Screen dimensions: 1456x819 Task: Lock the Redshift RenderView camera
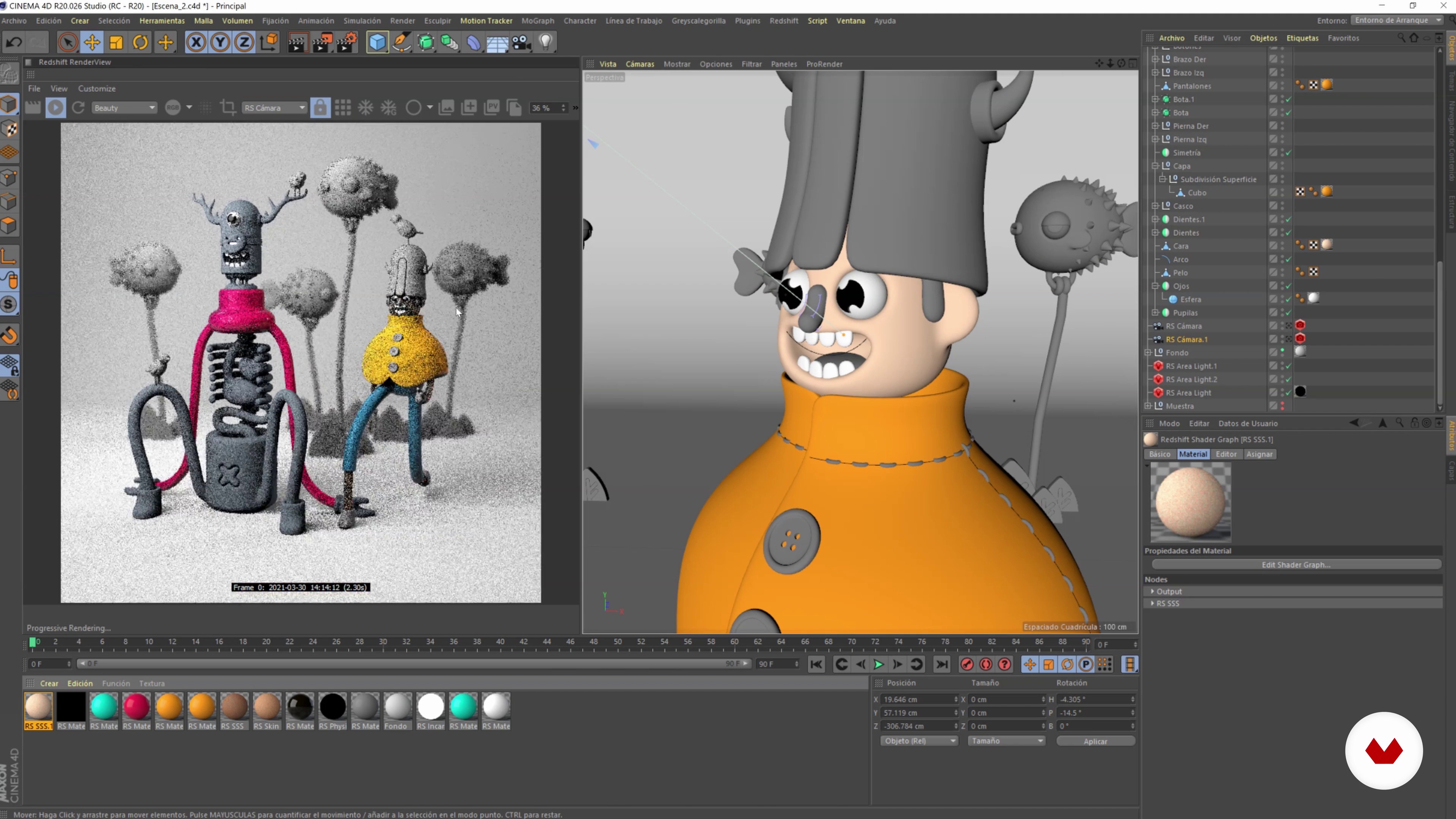tap(320, 107)
